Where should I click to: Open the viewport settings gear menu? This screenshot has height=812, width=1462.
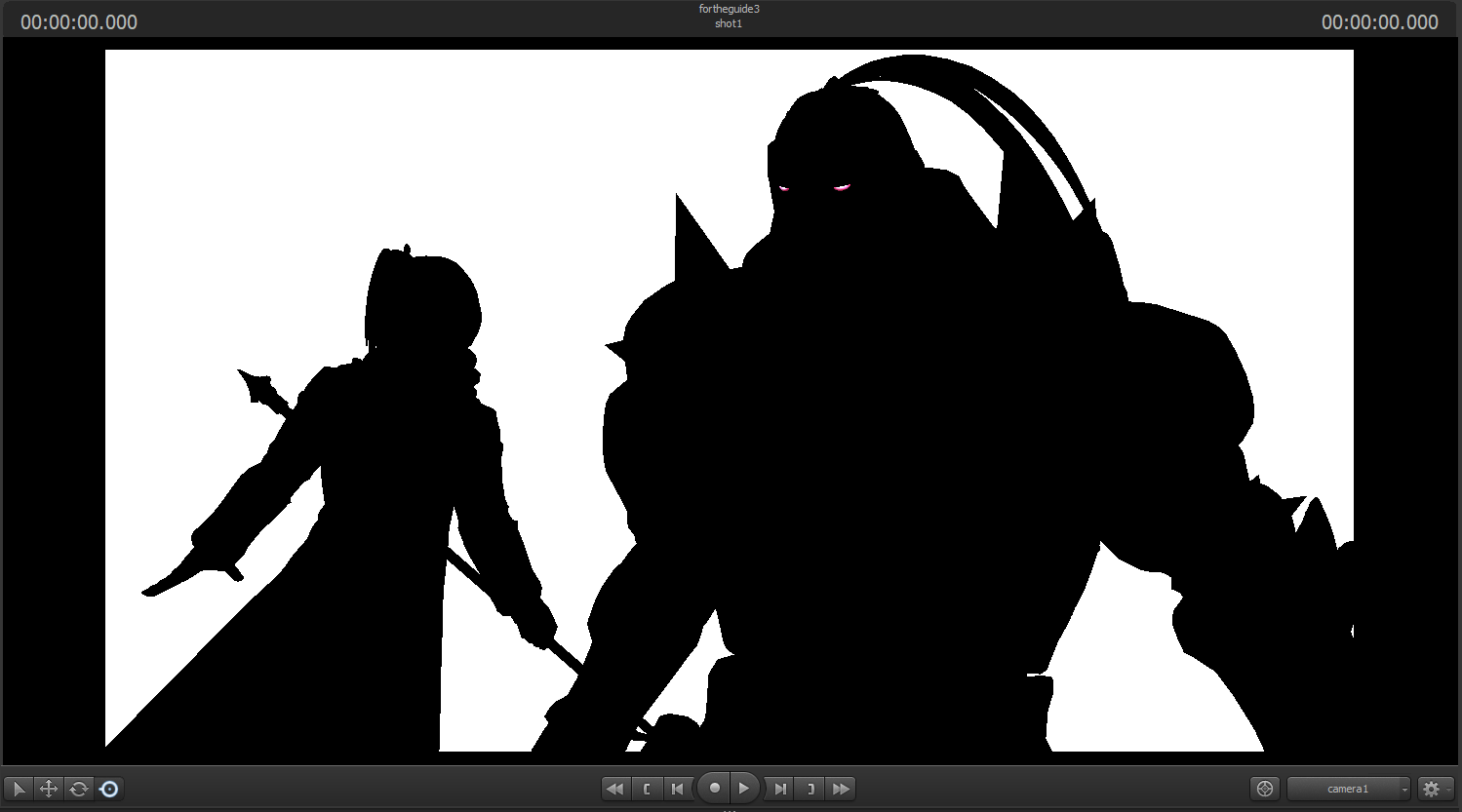(1435, 789)
